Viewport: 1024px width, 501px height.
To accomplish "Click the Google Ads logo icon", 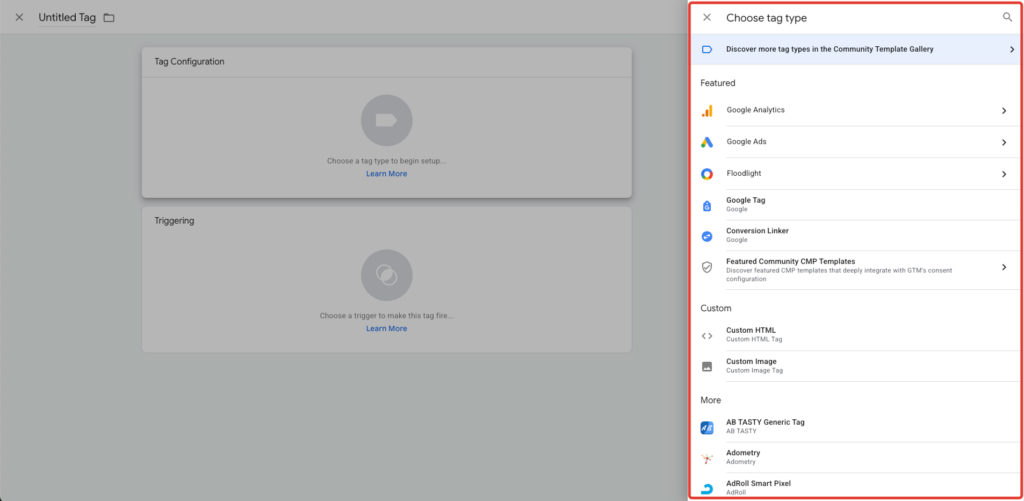I will click(x=707, y=142).
